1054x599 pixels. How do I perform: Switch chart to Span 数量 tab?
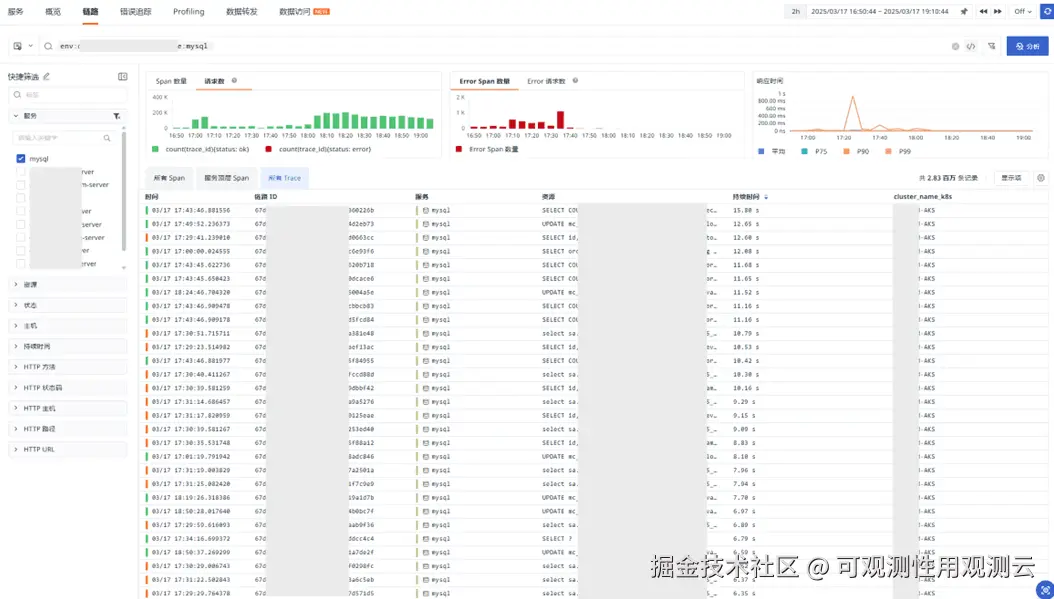coord(171,81)
